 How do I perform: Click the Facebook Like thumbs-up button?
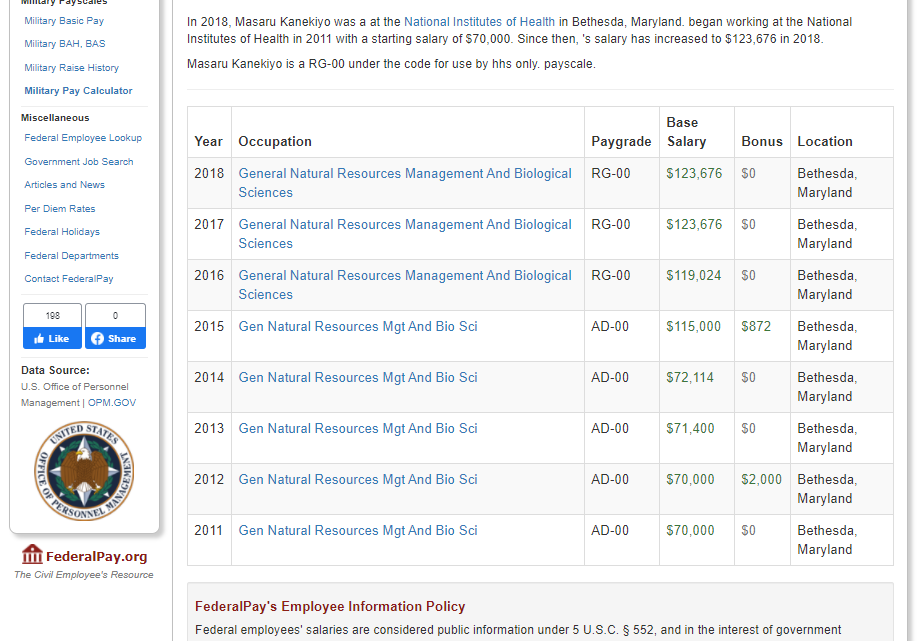(52, 338)
